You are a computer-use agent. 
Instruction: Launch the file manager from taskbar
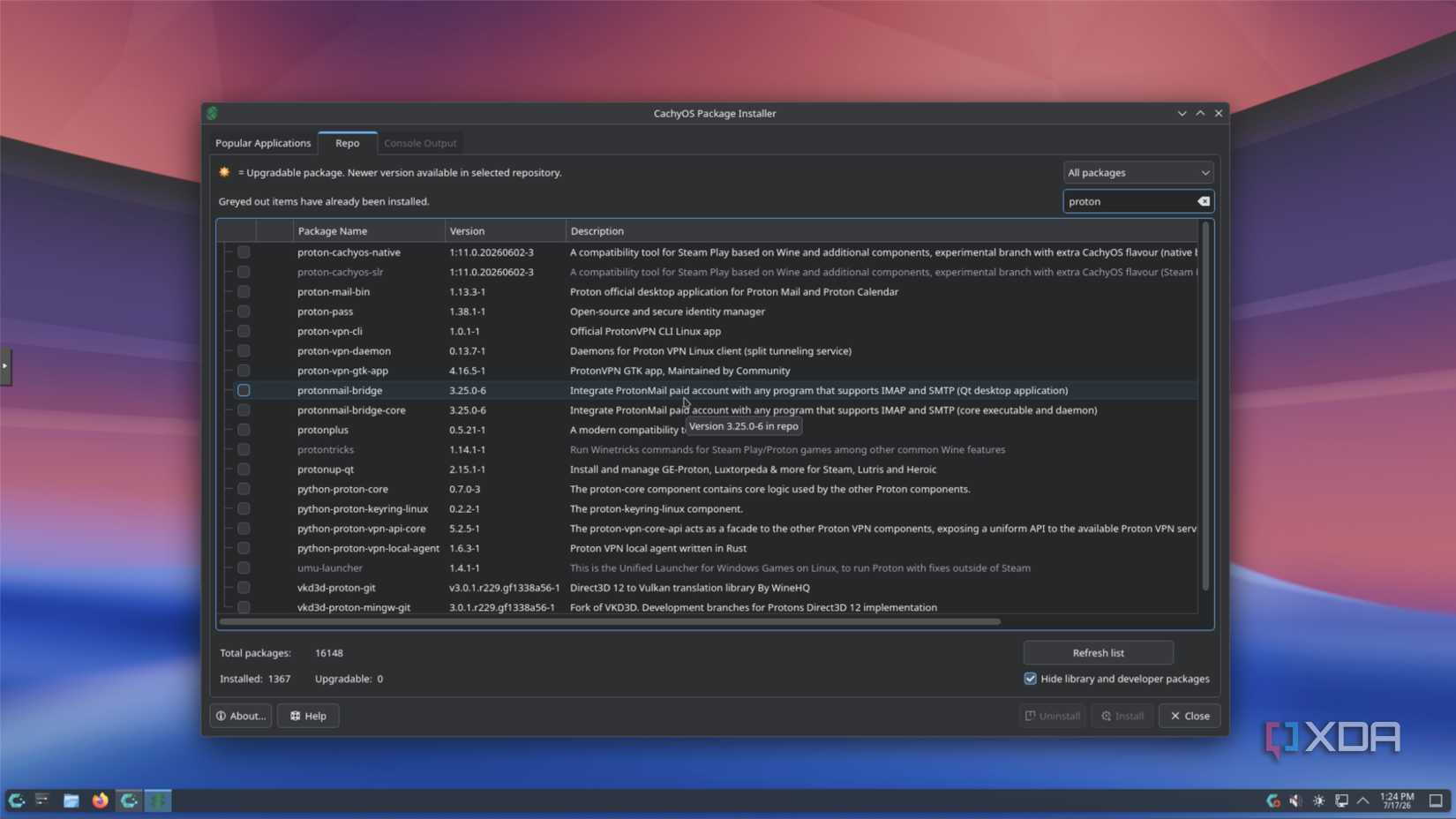coord(71,800)
